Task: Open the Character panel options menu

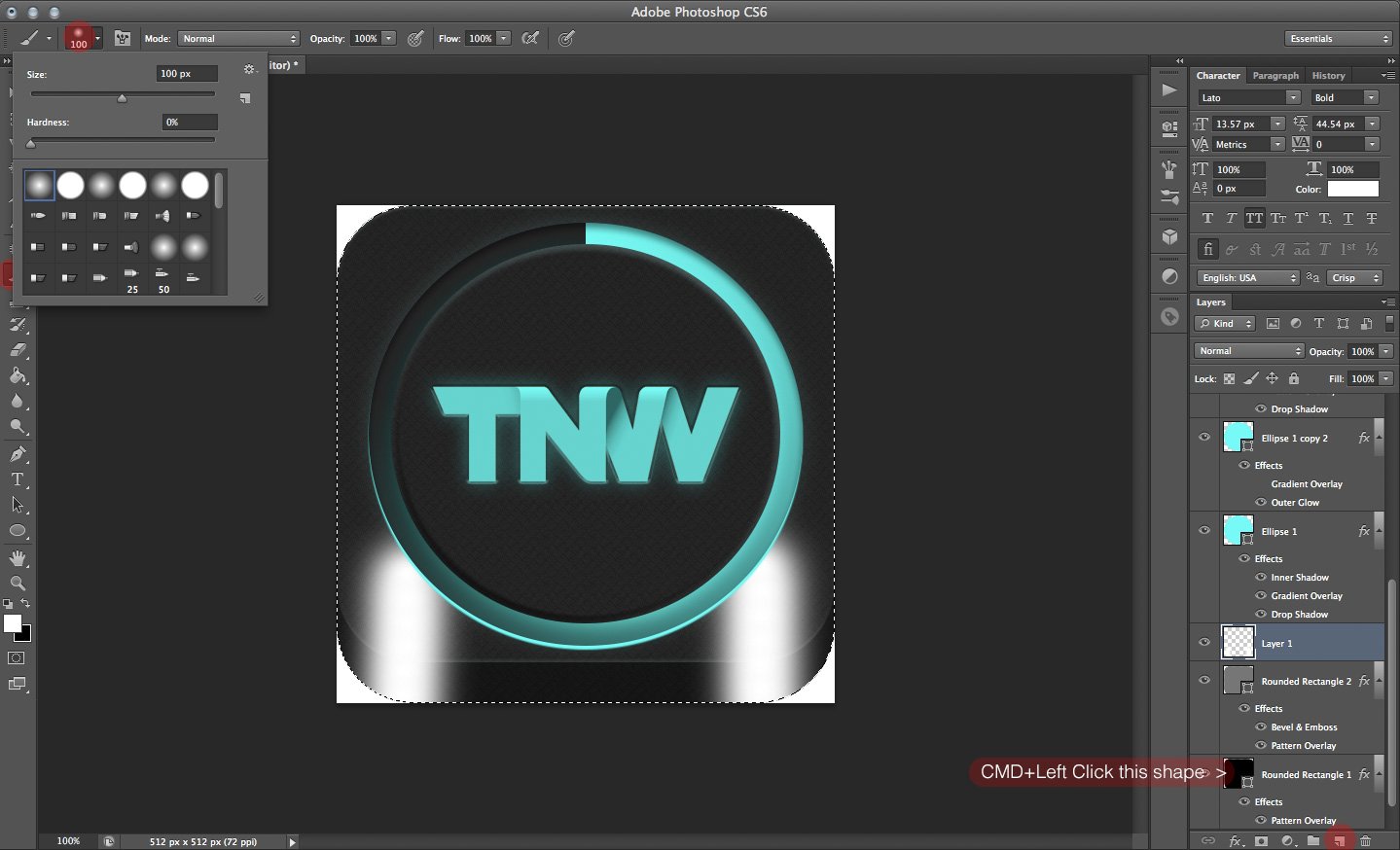Action: [x=1387, y=76]
